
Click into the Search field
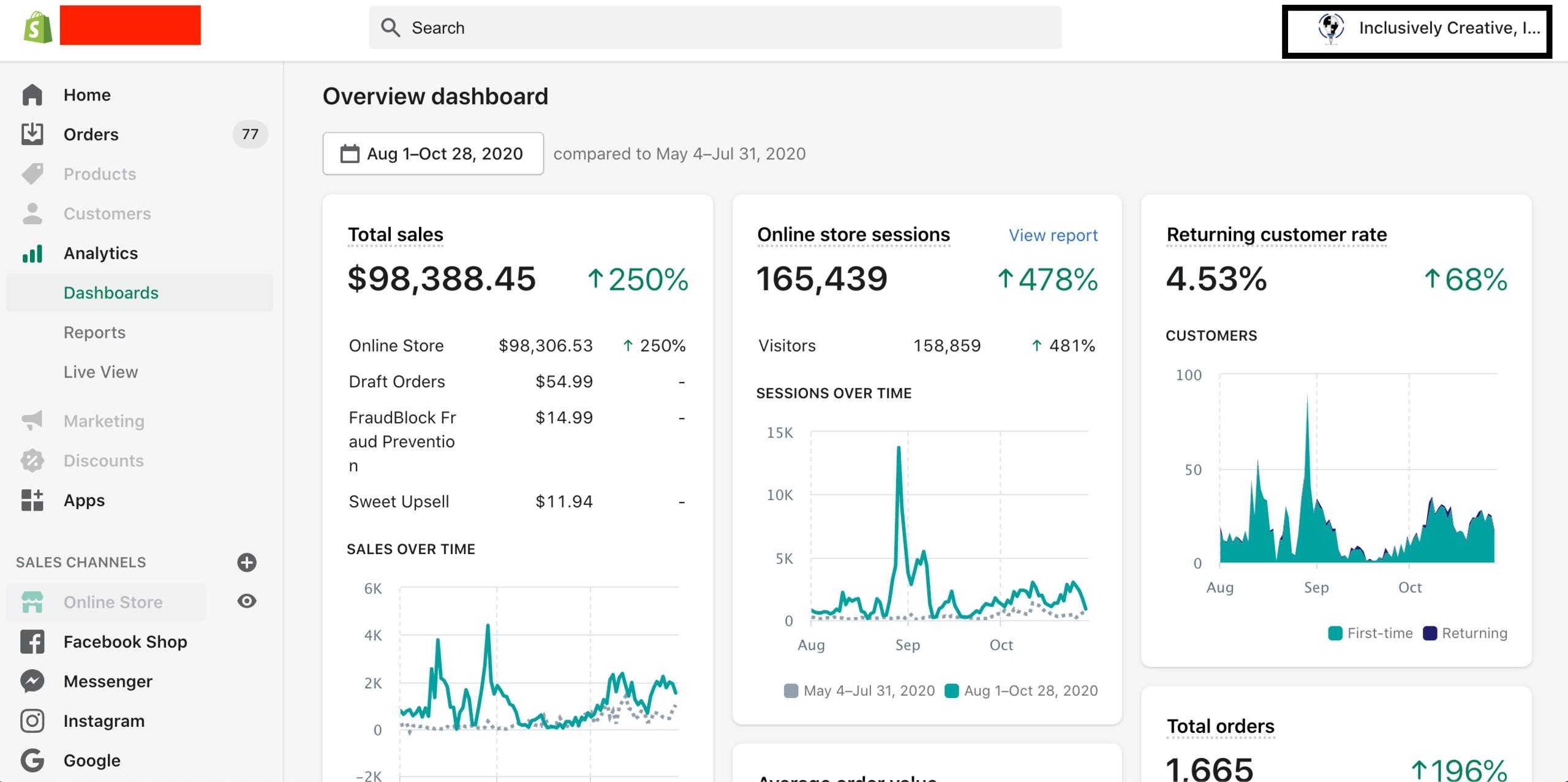point(715,28)
